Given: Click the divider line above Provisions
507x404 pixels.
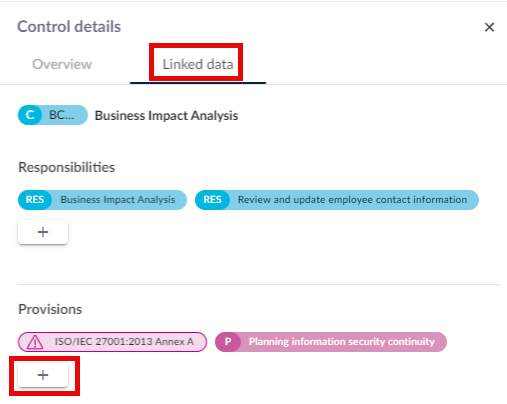Looking at the screenshot, I should [259, 284].
